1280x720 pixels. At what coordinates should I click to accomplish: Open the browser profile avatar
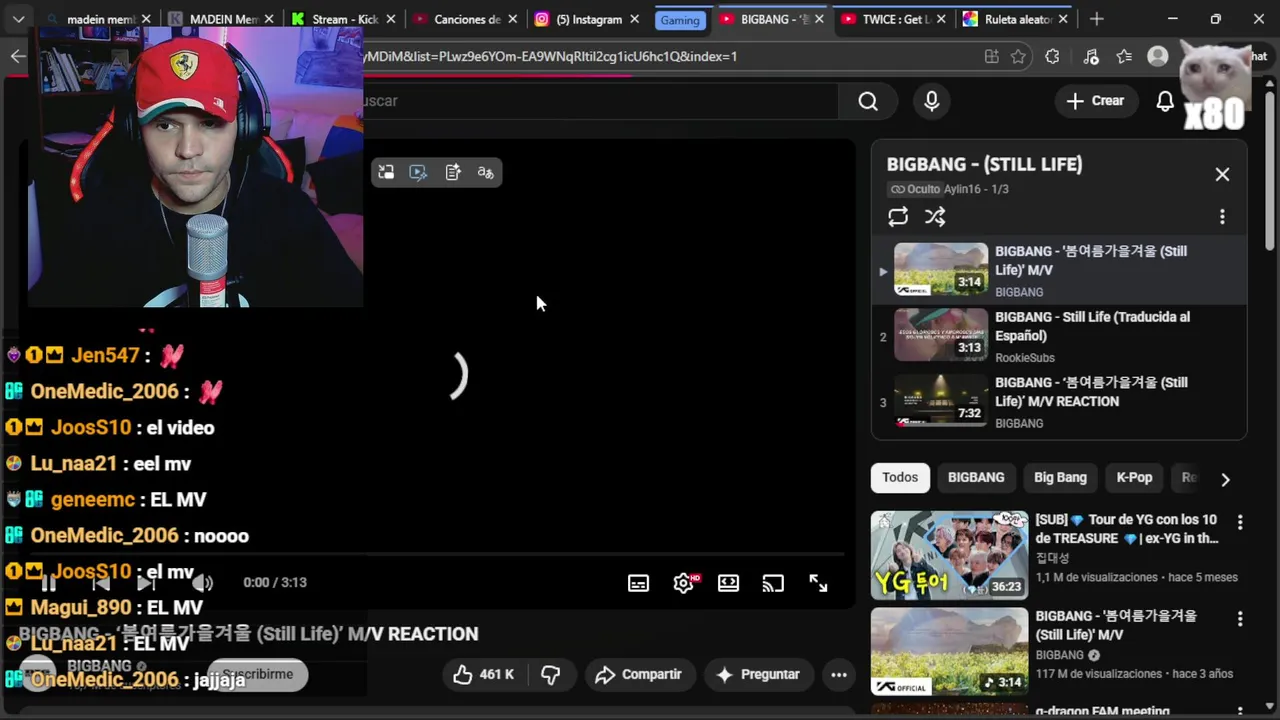point(1158,57)
